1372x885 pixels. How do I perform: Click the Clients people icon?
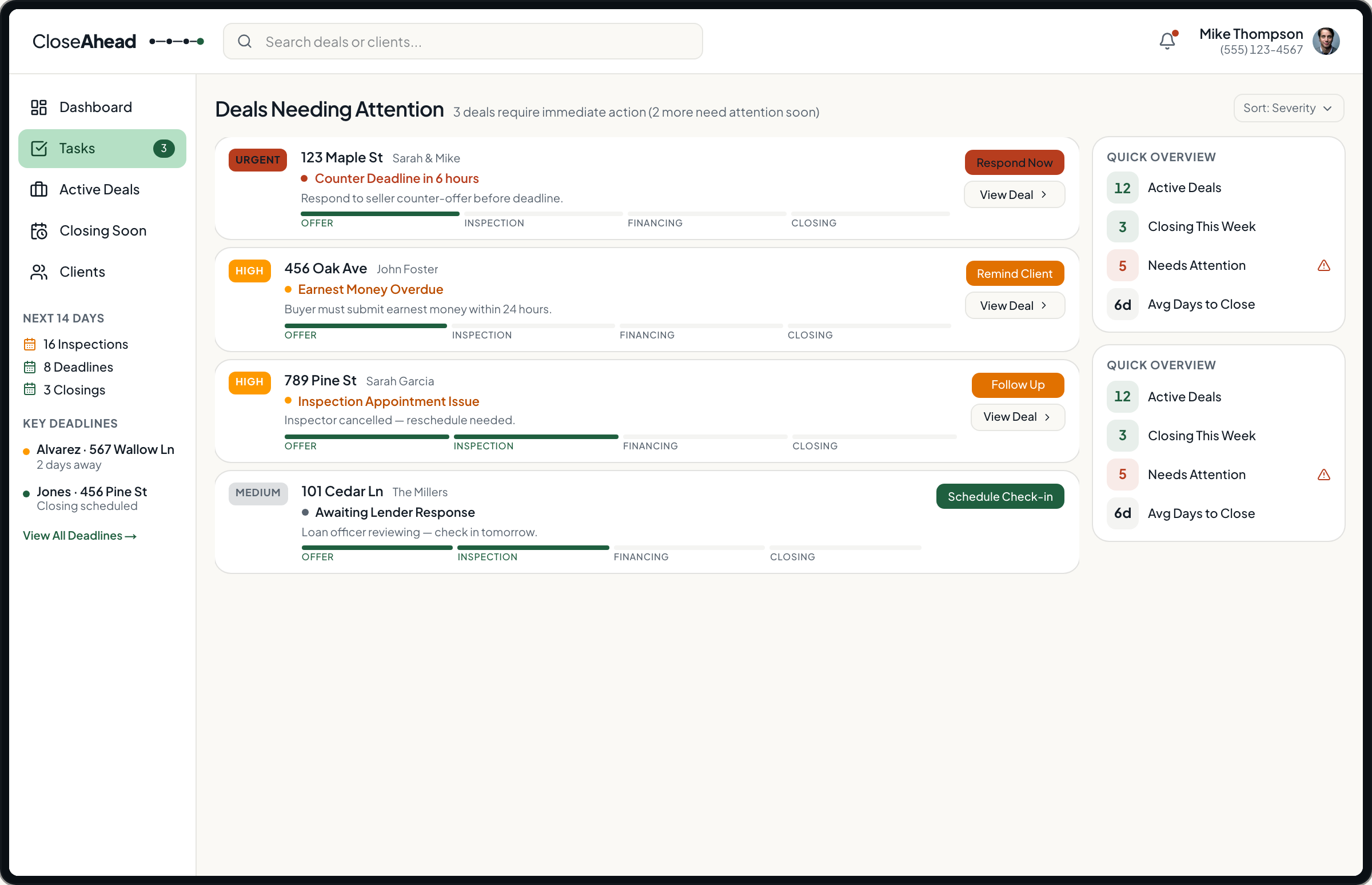coord(38,272)
